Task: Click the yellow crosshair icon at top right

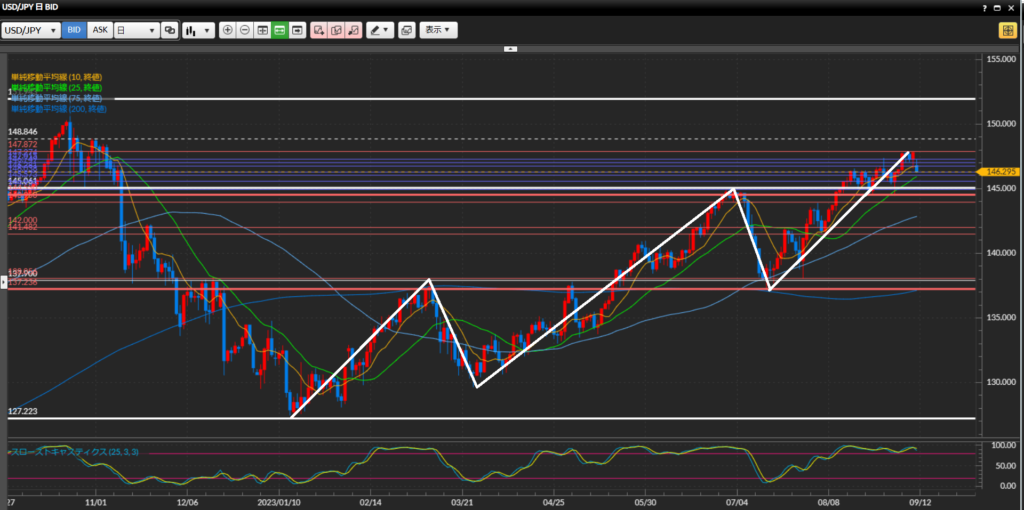Action: [x=1006, y=30]
